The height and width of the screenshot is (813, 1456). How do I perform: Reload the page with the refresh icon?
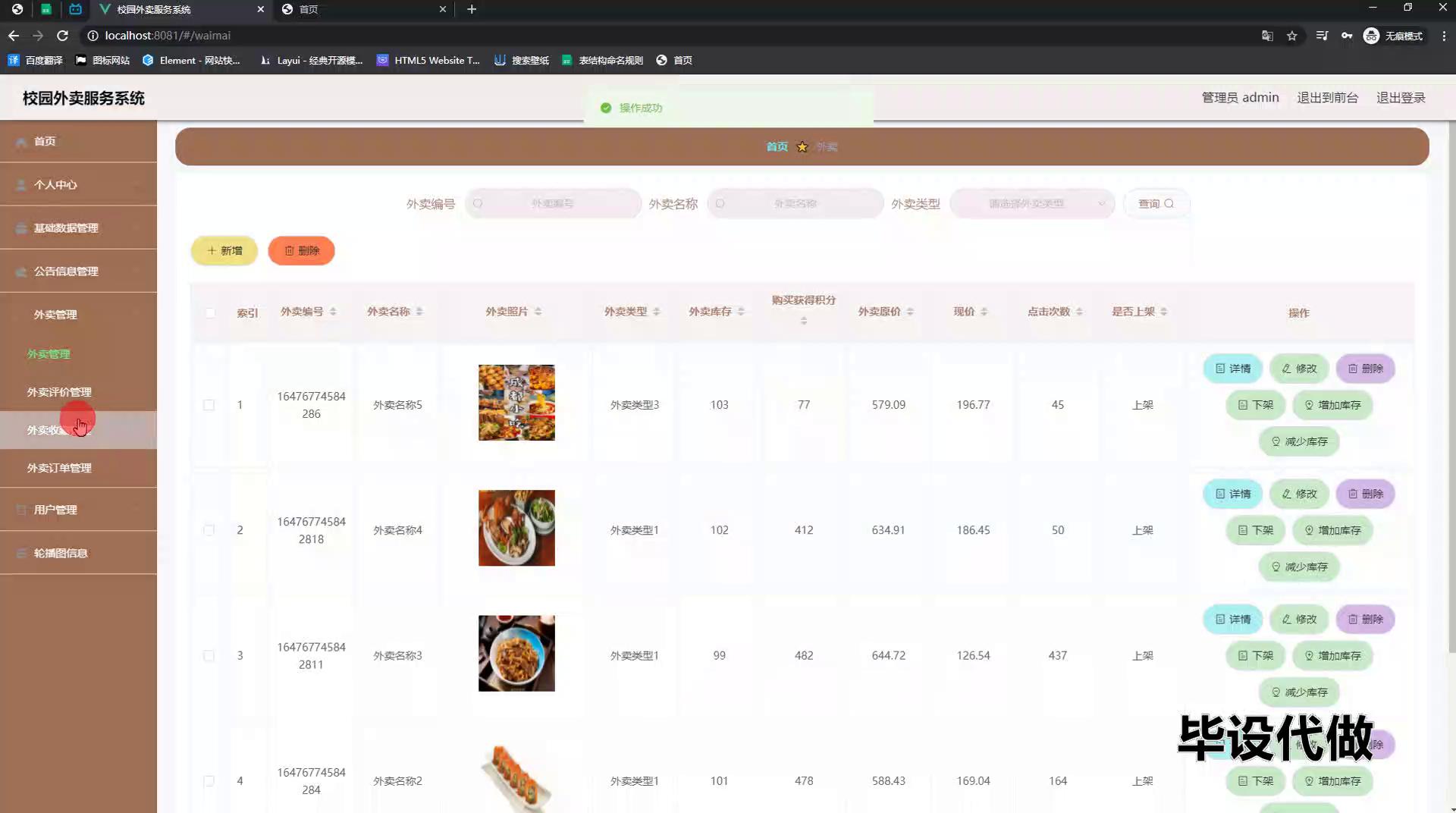(62, 36)
